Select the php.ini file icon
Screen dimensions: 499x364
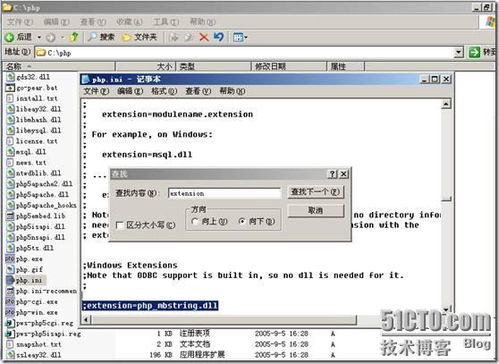11,280
